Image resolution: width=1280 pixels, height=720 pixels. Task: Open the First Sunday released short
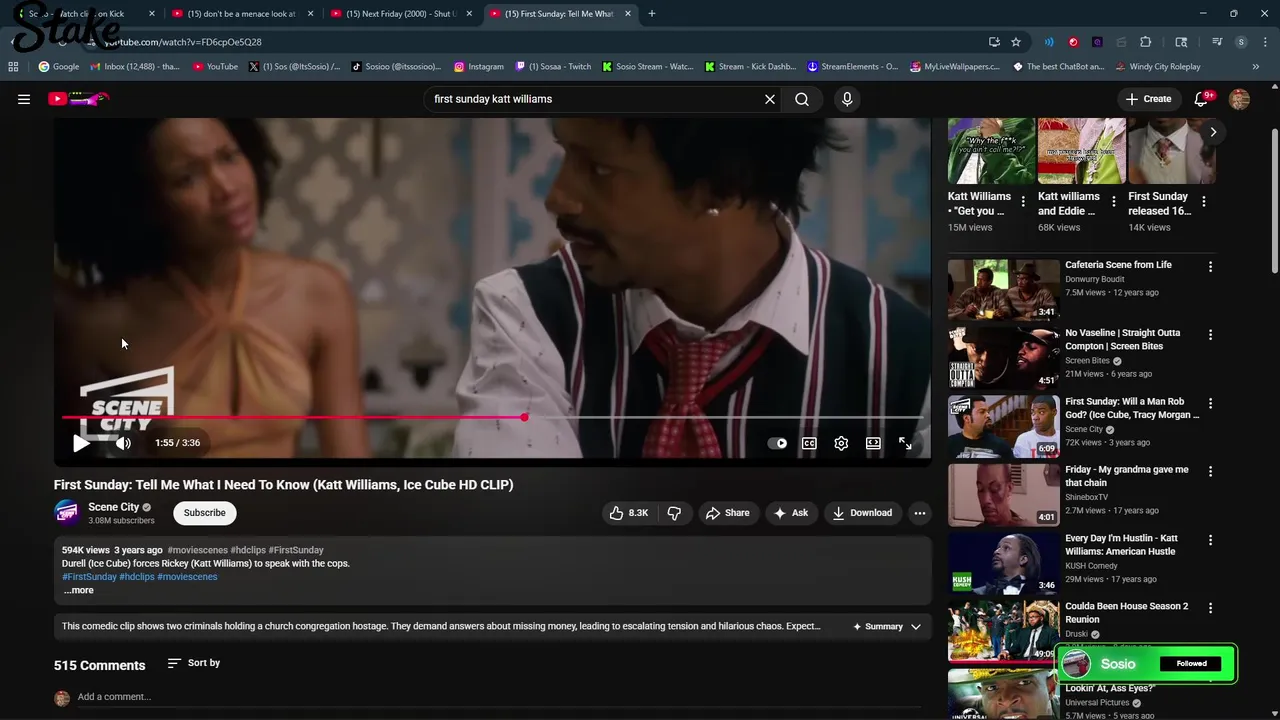coord(1171,151)
